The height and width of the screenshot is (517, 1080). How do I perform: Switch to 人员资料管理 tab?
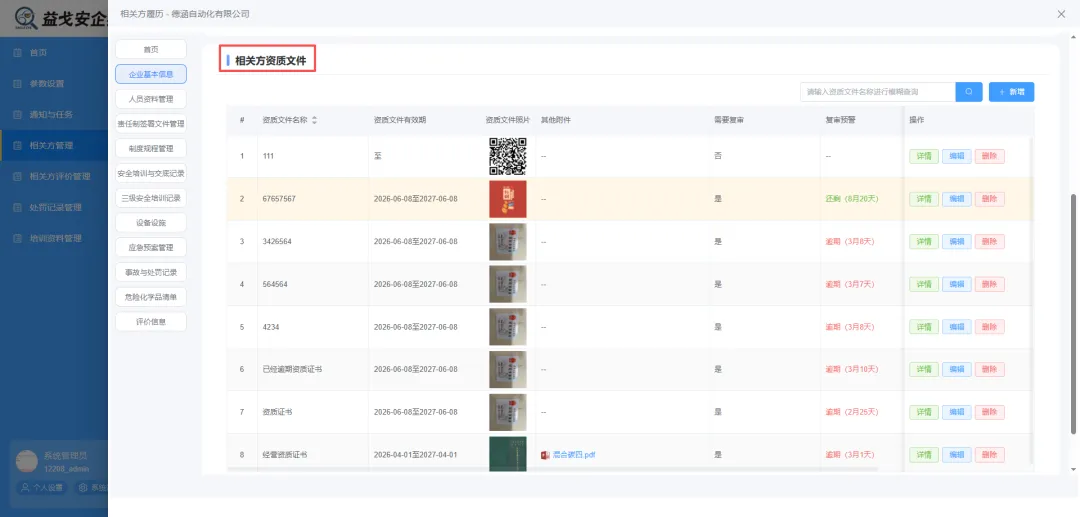click(x=151, y=99)
